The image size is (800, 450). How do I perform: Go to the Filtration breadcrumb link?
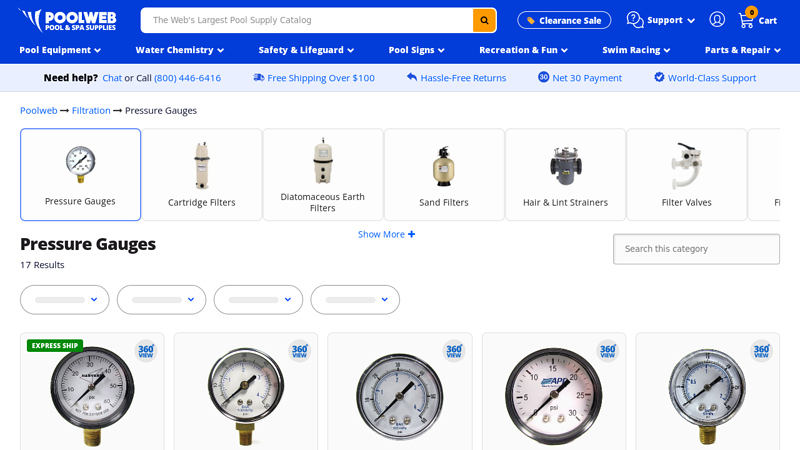[x=91, y=110]
